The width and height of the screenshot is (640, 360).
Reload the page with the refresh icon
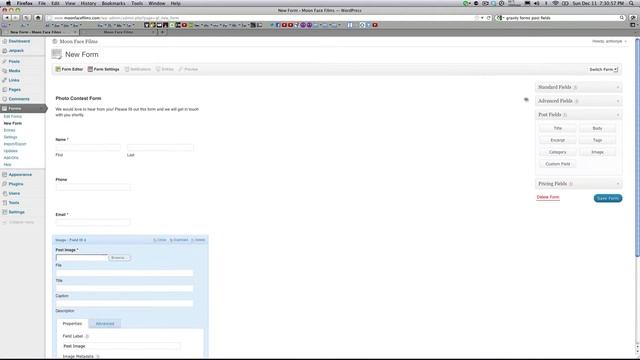coord(489,18)
